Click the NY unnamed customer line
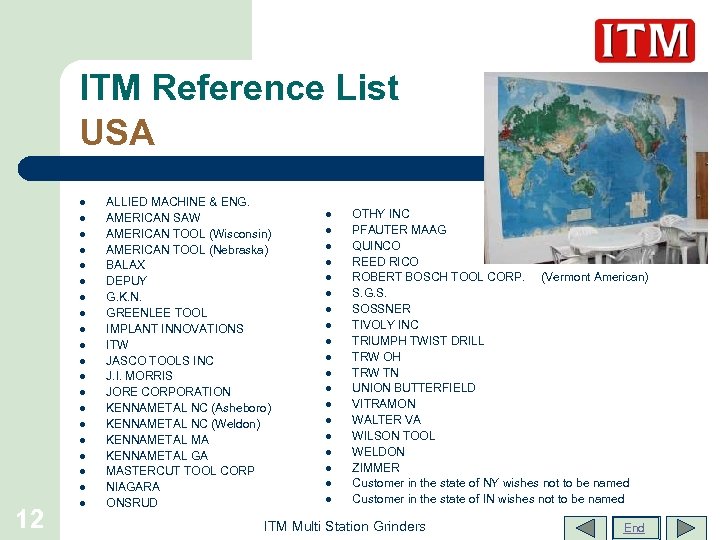 [490, 483]
